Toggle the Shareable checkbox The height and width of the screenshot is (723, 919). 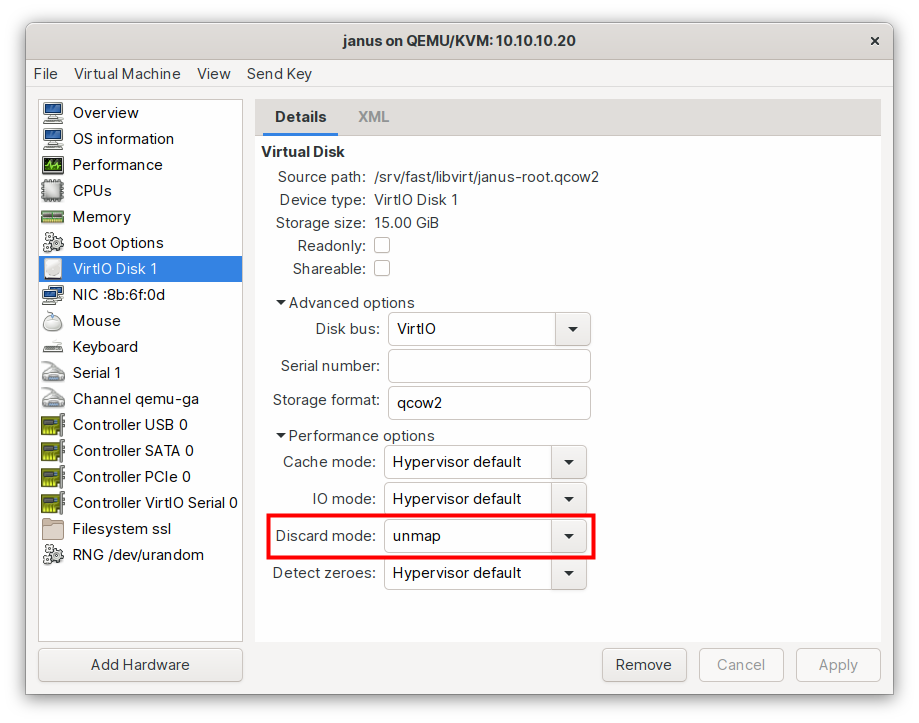click(381, 268)
